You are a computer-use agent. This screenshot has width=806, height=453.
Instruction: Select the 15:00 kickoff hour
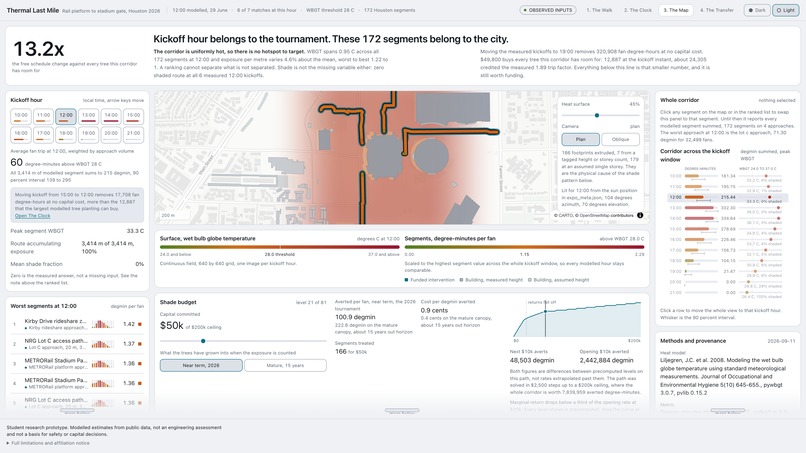click(133, 116)
